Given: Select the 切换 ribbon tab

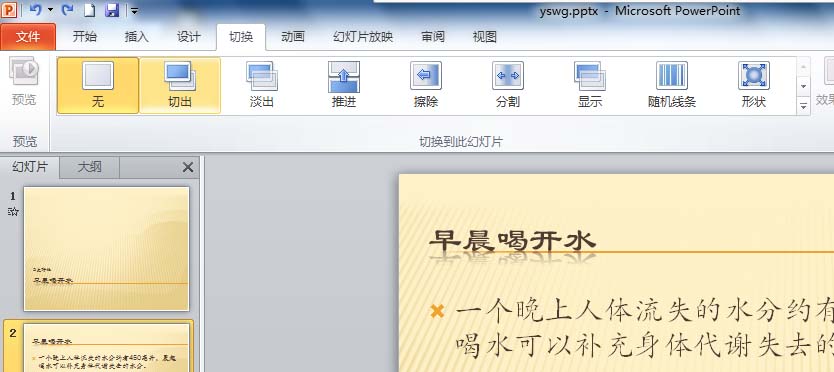Looking at the screenshot, I should [241, 37].
